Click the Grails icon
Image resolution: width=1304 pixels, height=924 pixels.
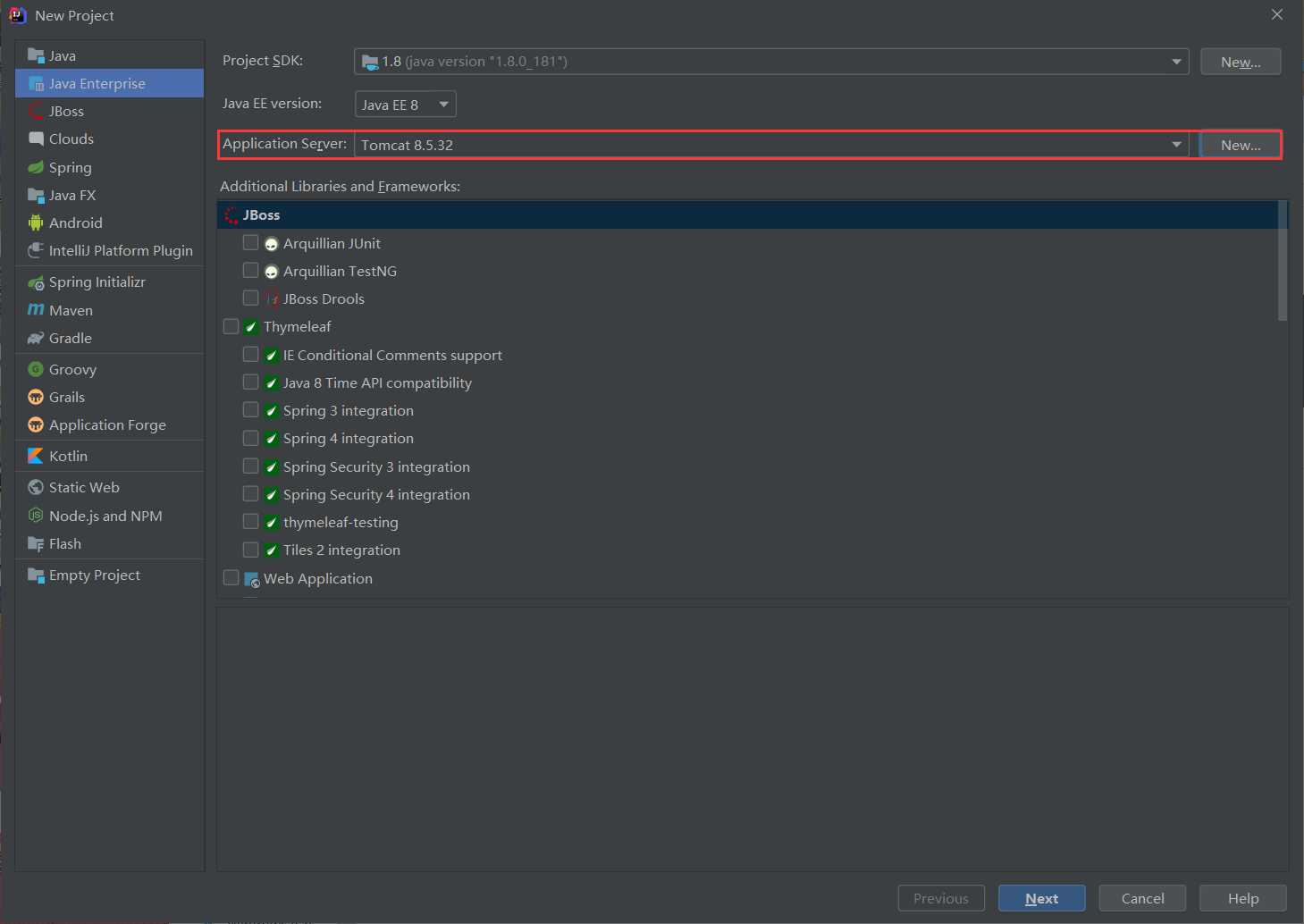pos(36,397)
